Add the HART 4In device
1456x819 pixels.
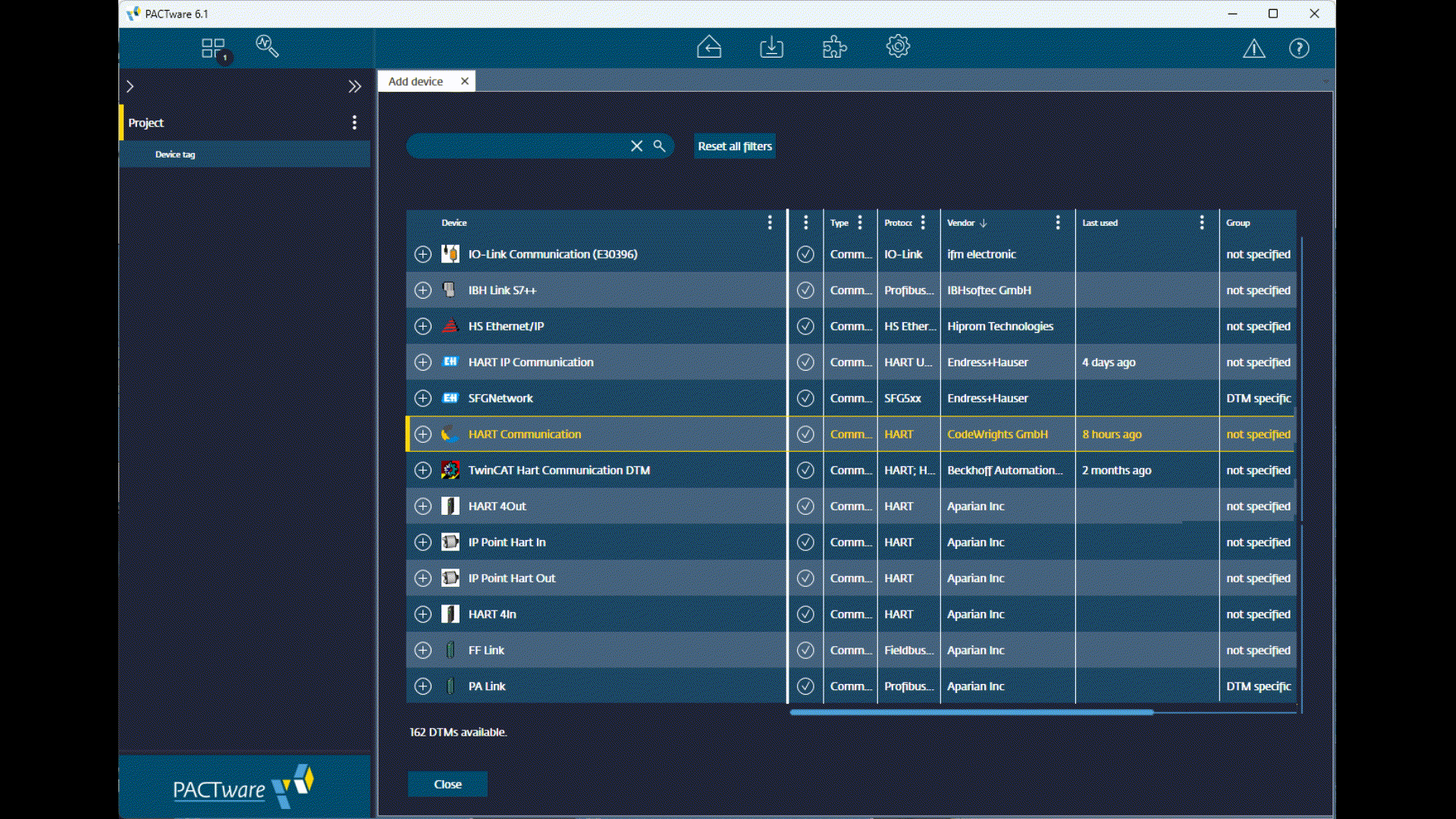[423, 614]
